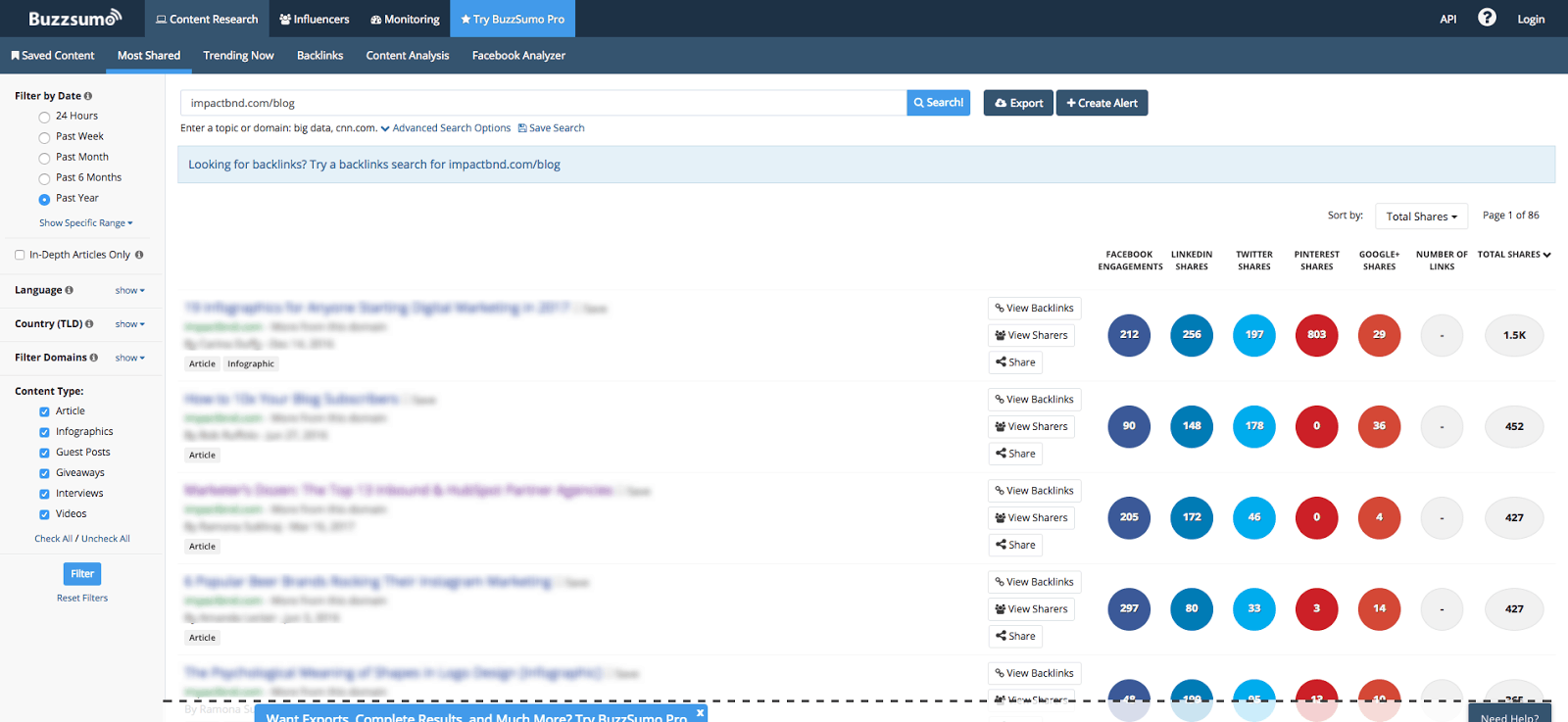The image size is (1568, 722).
Task: Click the In-Depth Articles info icon
Action: pyautogui.click(x=139, y=255)
